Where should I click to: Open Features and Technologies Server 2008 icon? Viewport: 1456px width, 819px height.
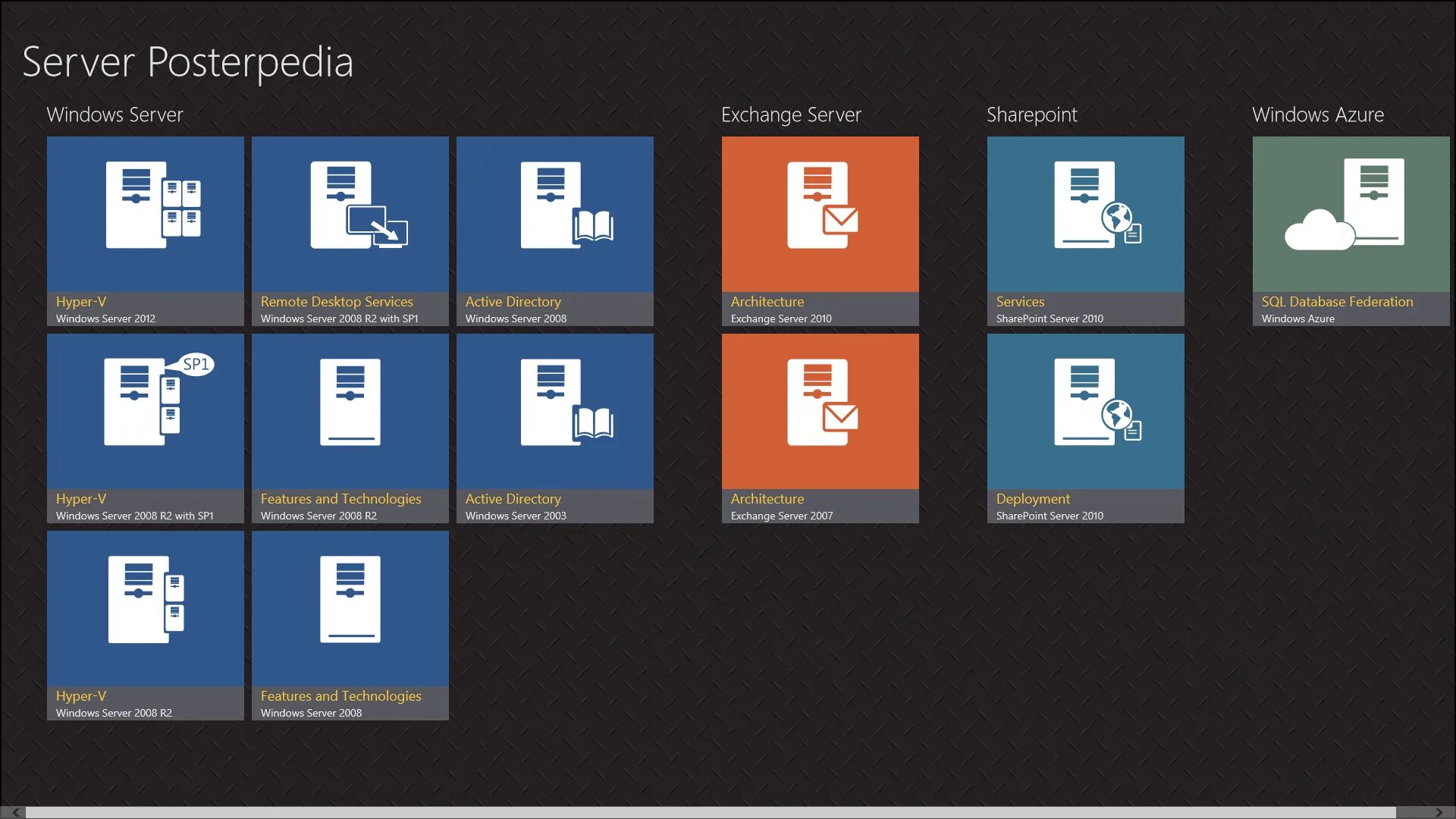pos(350,599)
